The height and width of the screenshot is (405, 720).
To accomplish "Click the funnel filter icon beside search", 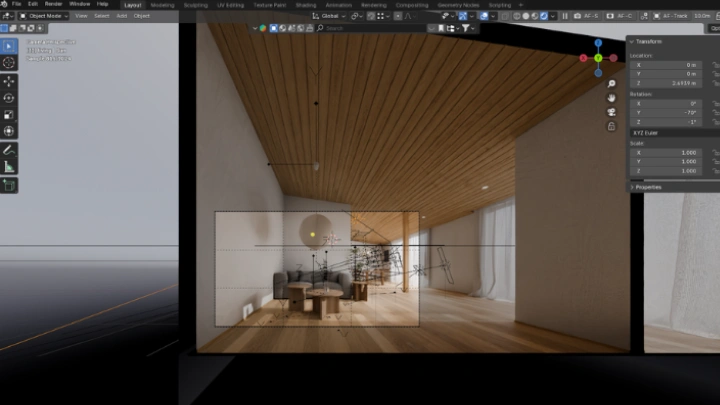I will click(466, 28).
